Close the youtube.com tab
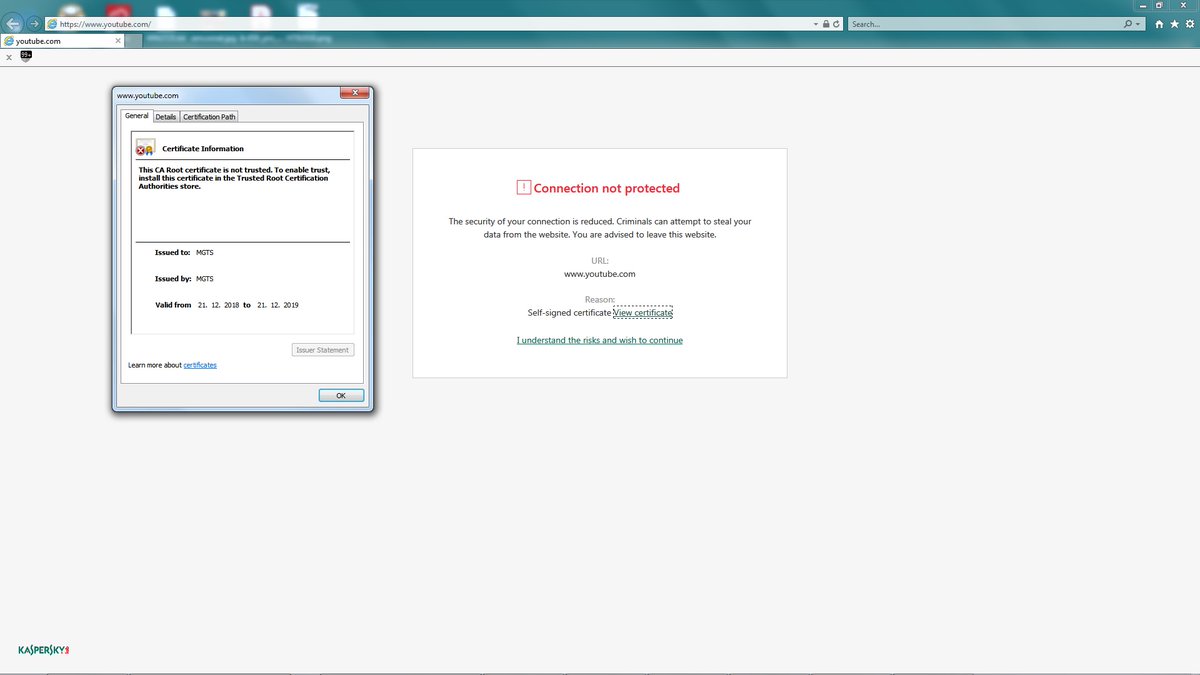This screenshot has width=1200, height=675. pyautogui.click(x=118, y=41)
